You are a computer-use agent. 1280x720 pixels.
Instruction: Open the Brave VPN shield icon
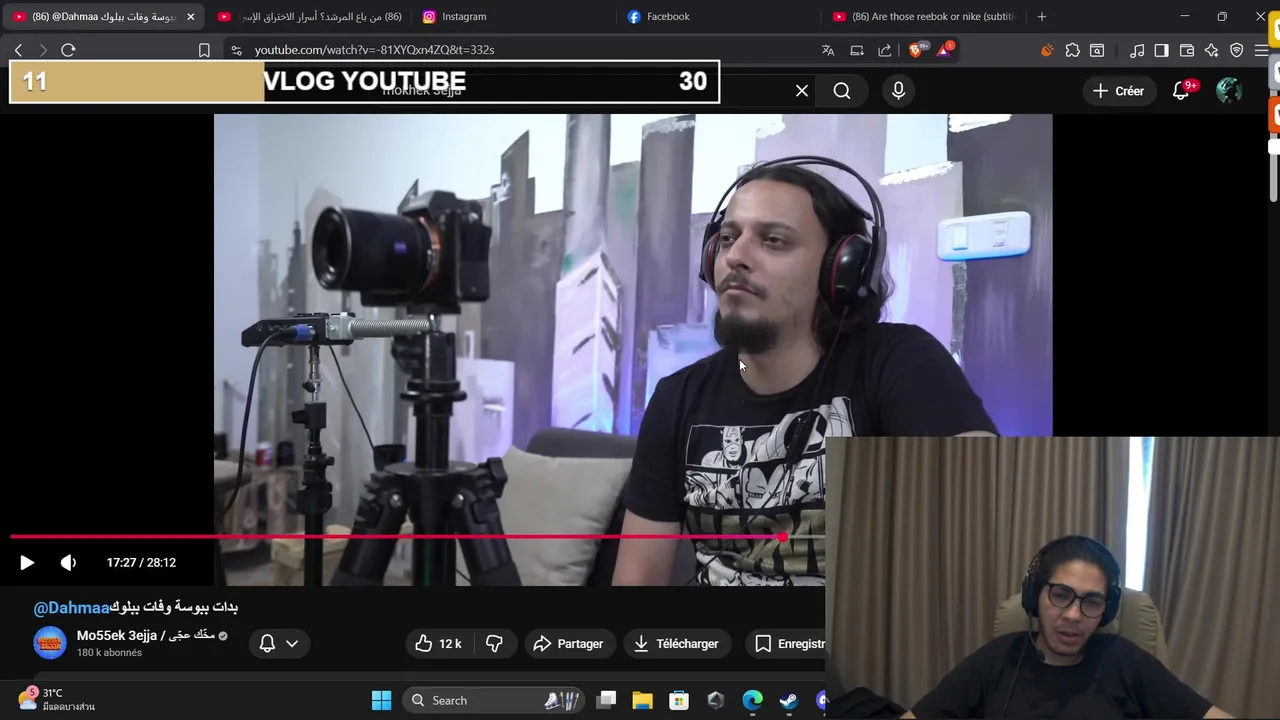pyautogui.click(x=1237, y=50)
